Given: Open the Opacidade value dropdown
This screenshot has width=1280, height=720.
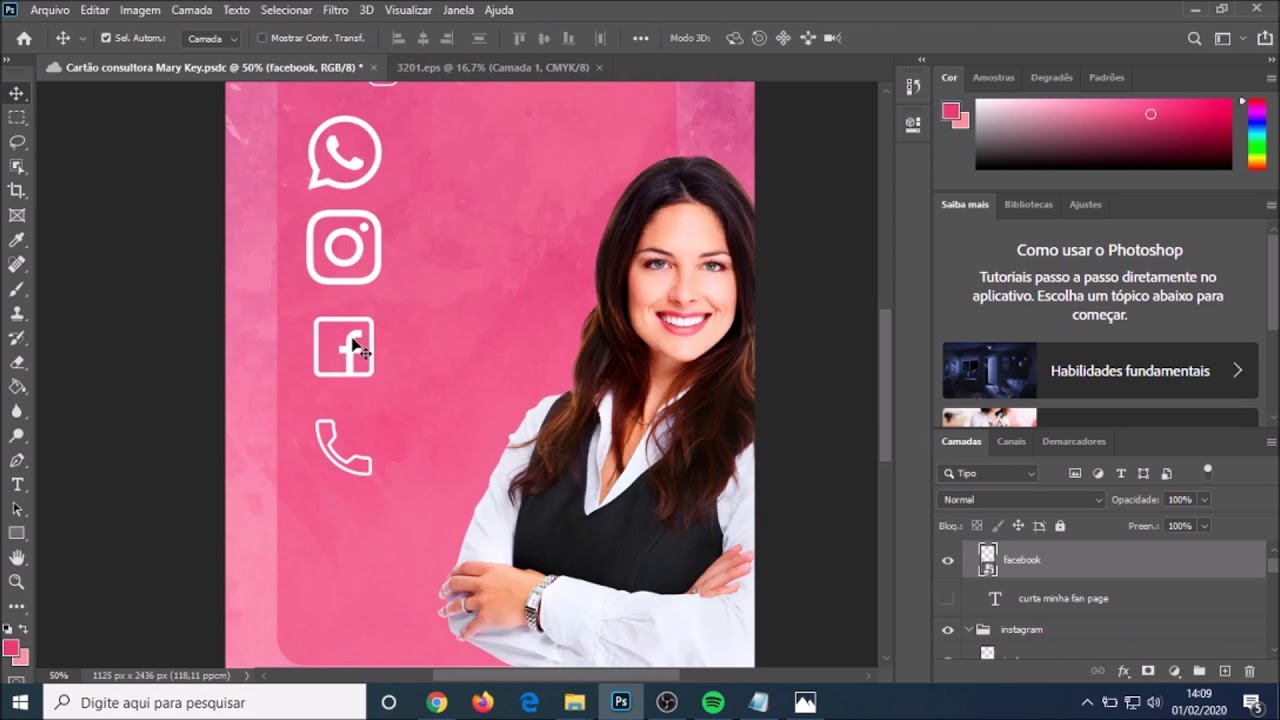Looking at the screenshot, I should pos(1204,499).
